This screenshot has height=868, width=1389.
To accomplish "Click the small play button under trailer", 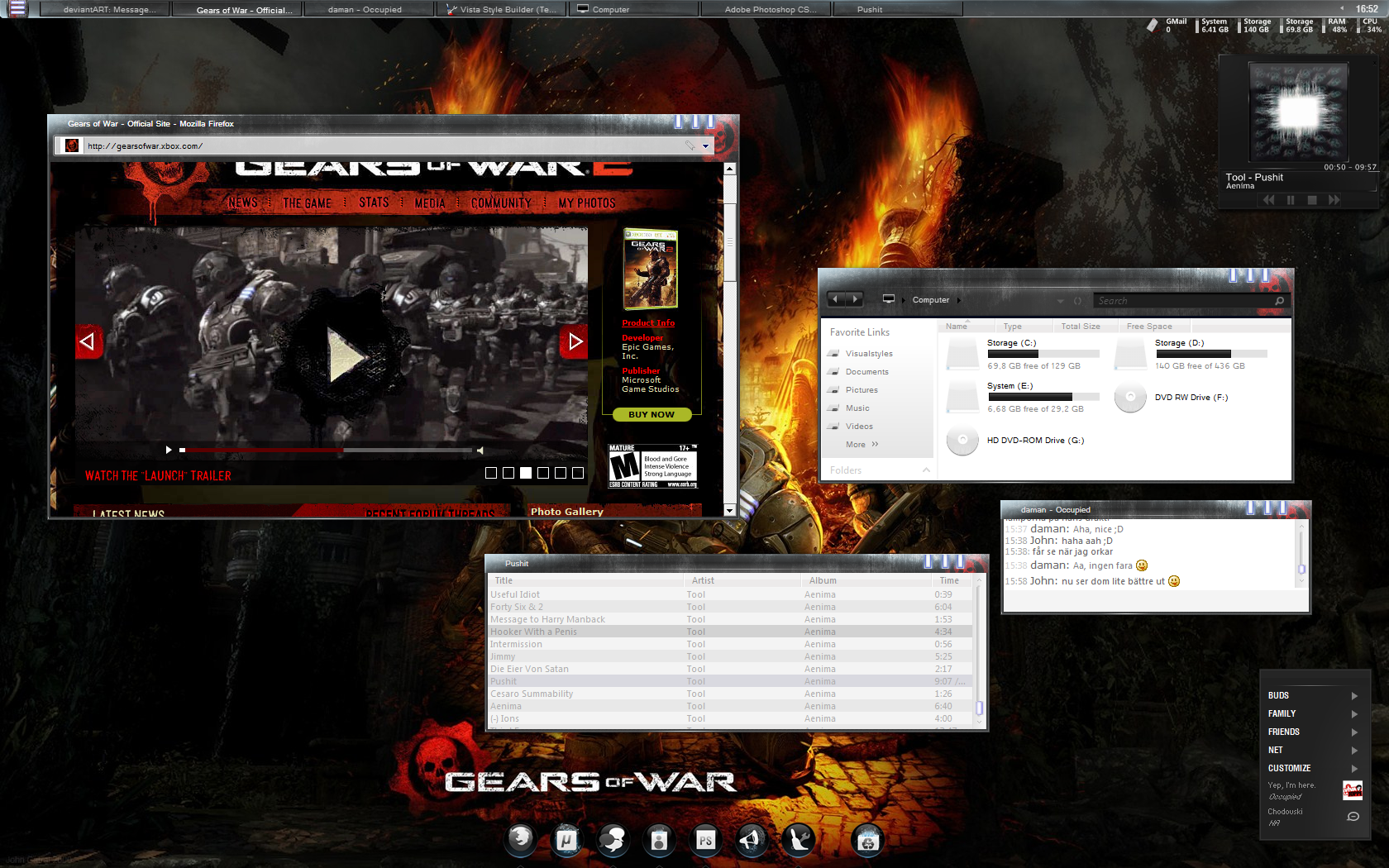I will (x=169, y=450).
